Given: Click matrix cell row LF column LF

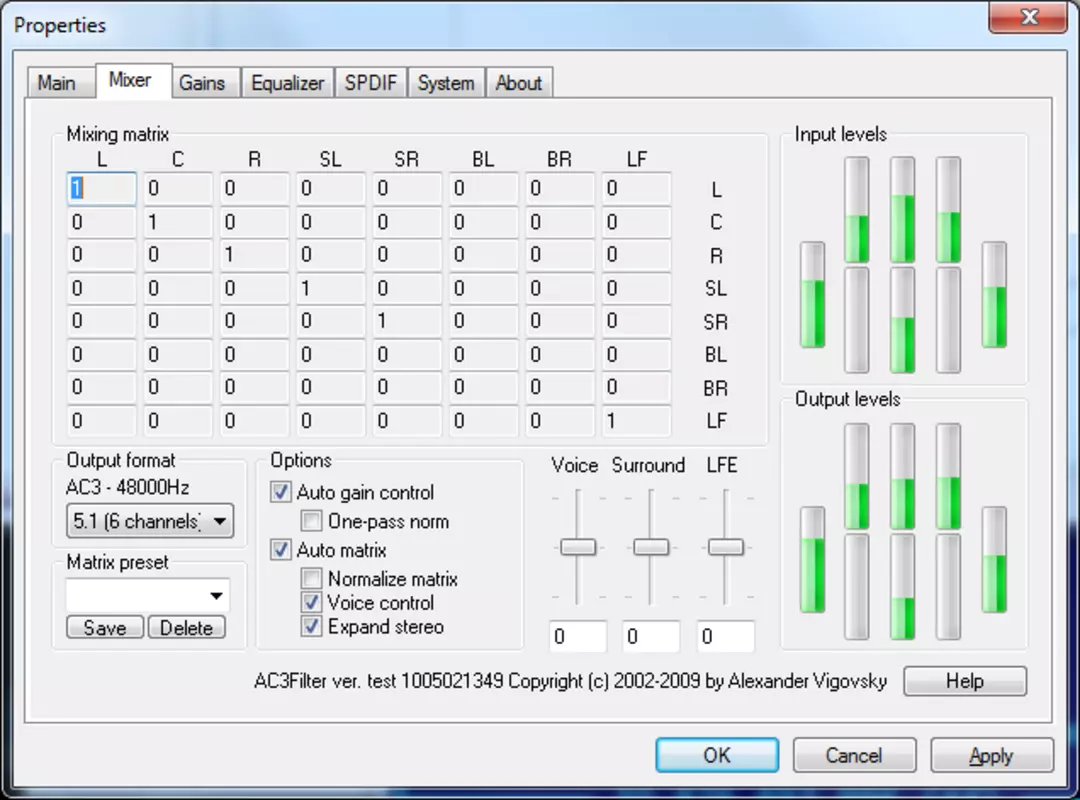Looking at the screenshot, I should click(636, 420).
